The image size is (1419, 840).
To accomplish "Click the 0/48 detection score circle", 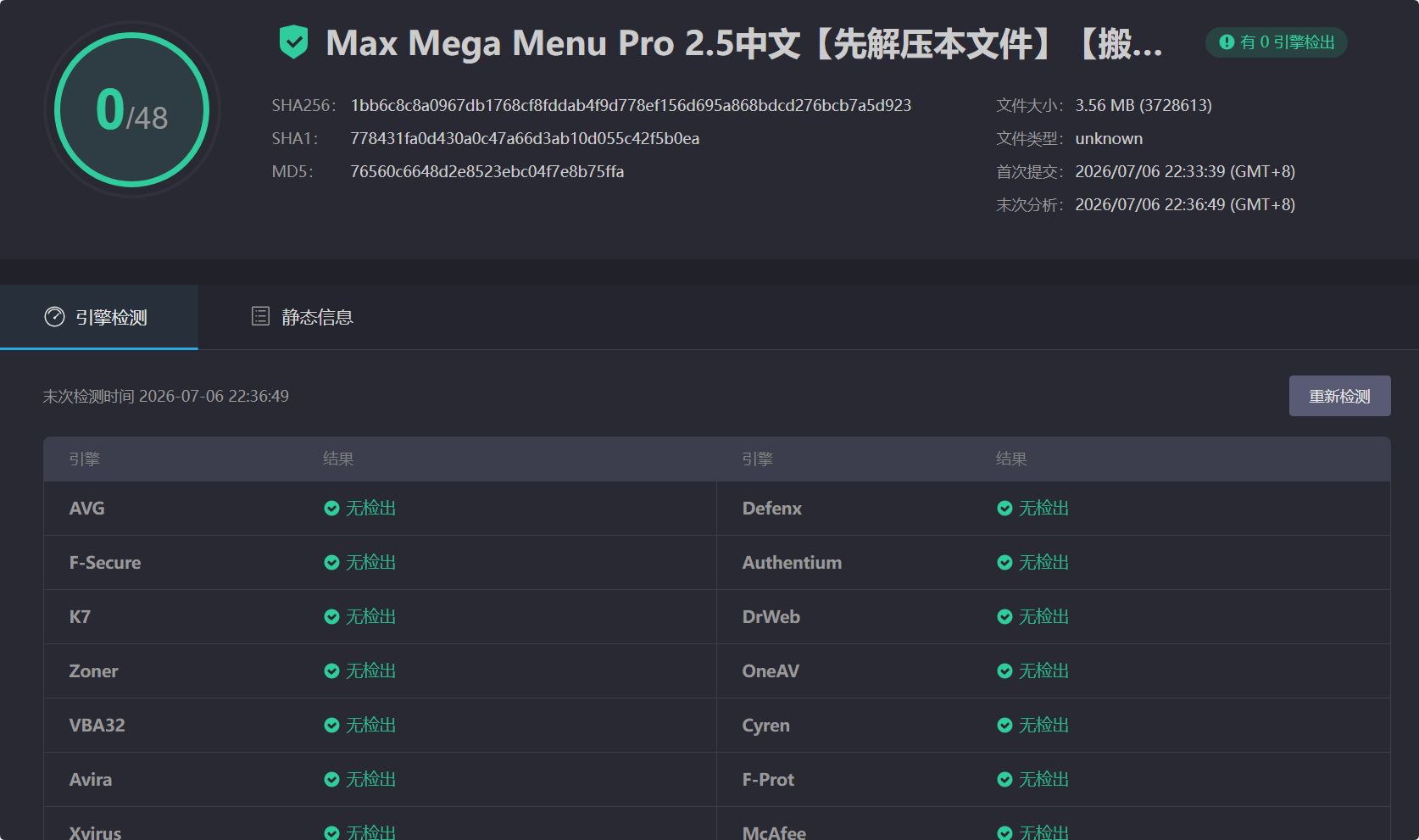I will click(132, 109).
